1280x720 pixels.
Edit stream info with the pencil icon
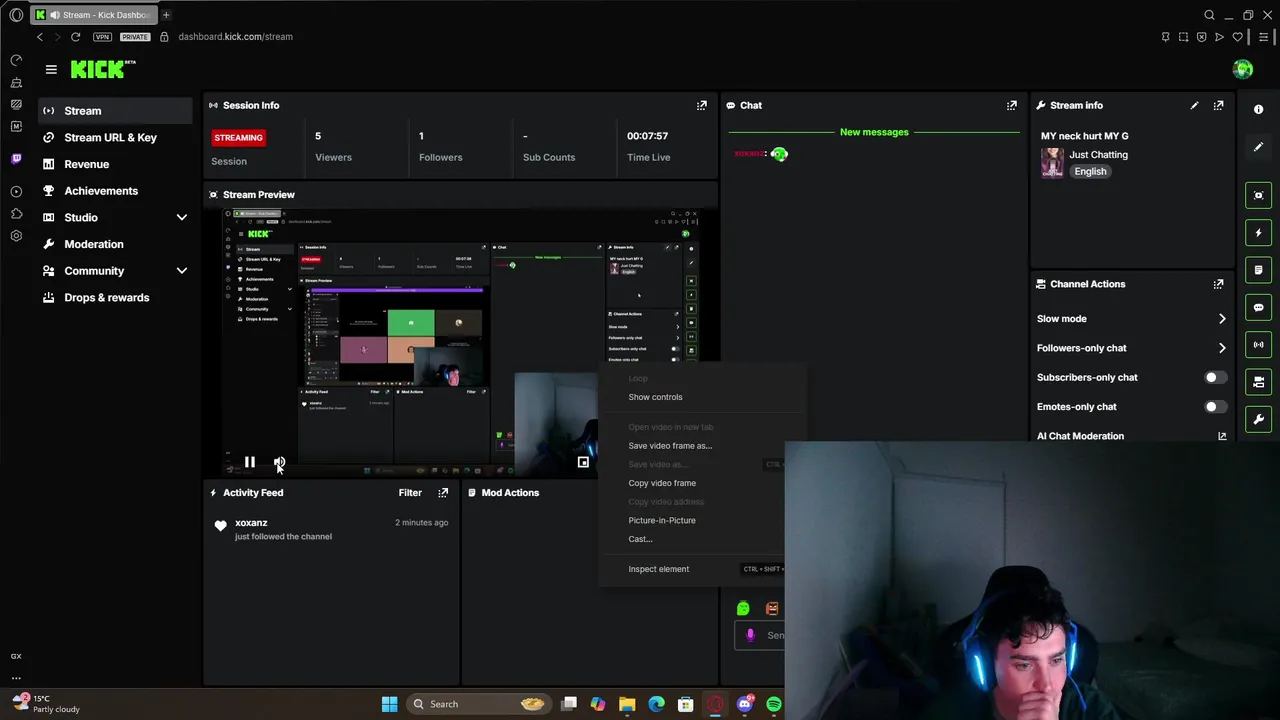point(1194,105)
